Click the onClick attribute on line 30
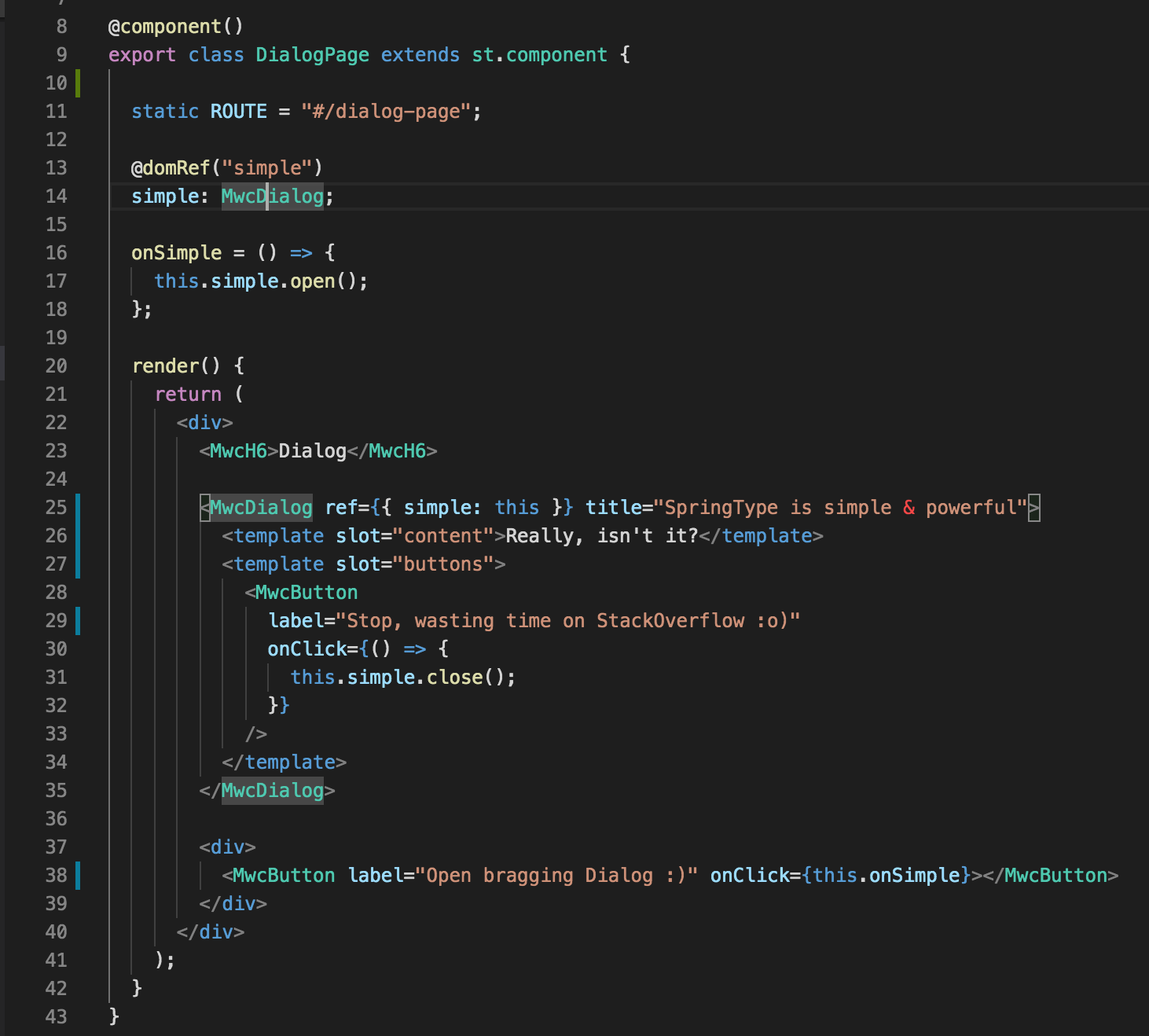Screen dimensions: 1149x1036 [x=307, y=649]
